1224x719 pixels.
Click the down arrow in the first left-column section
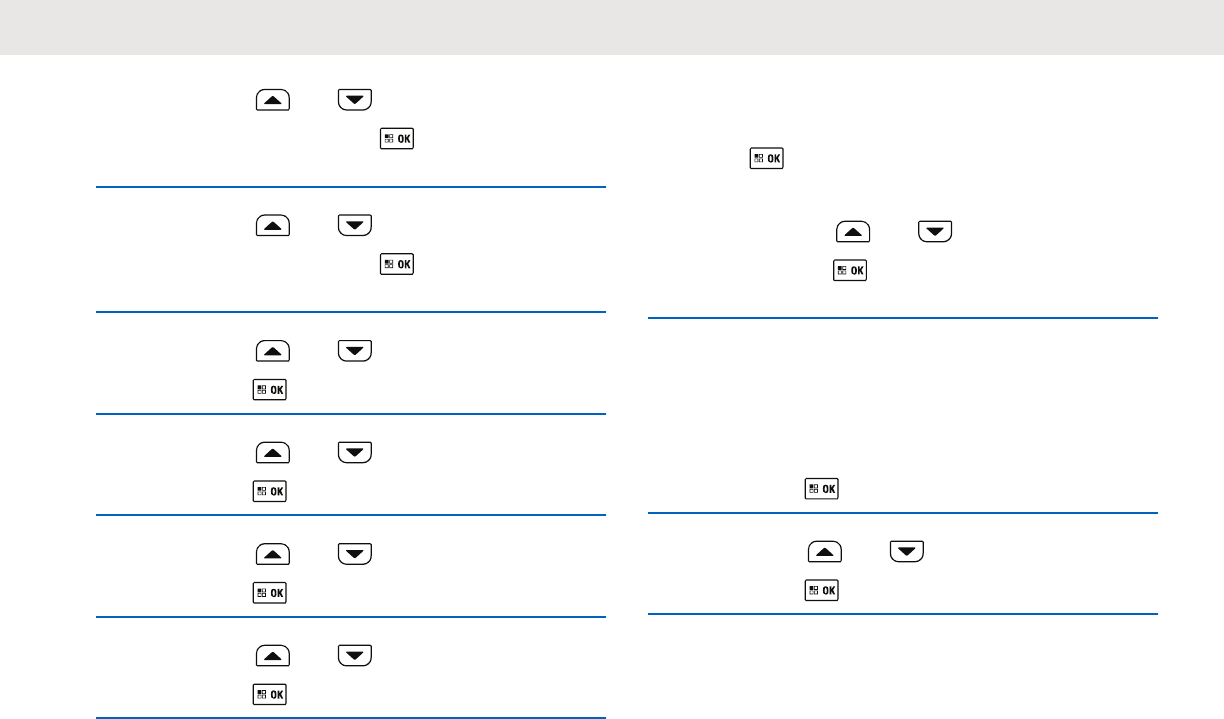tap(355, 99)
